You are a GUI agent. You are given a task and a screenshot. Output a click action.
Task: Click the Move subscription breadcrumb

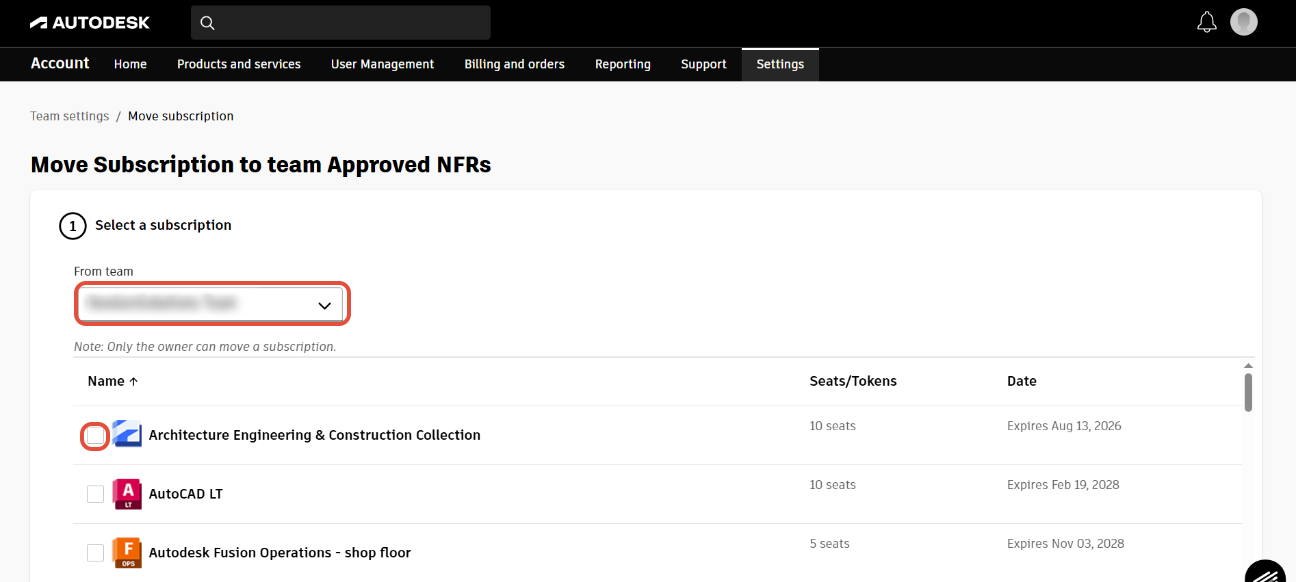tap(181, 116)
